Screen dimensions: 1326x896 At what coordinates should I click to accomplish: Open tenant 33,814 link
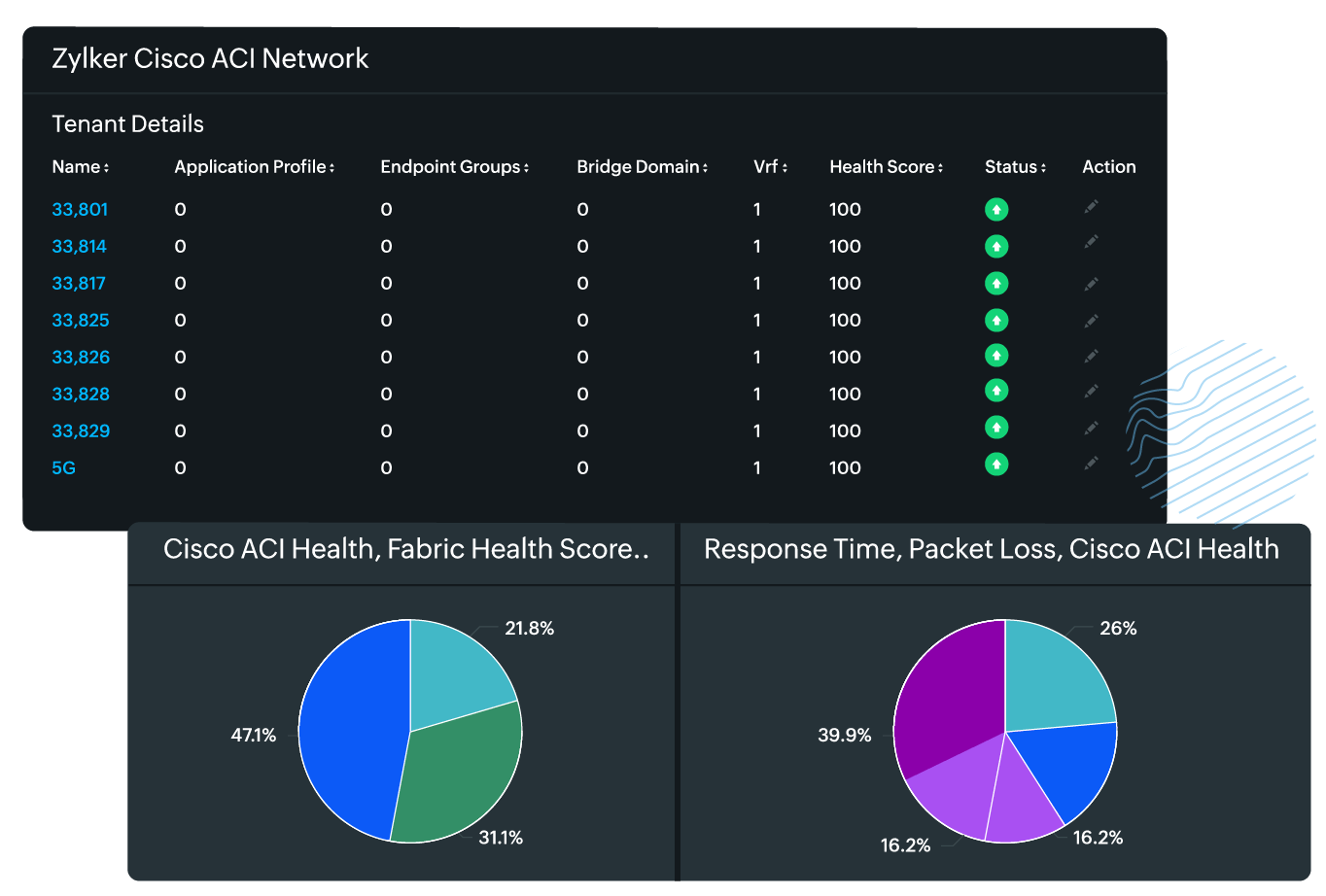(79, 246)
